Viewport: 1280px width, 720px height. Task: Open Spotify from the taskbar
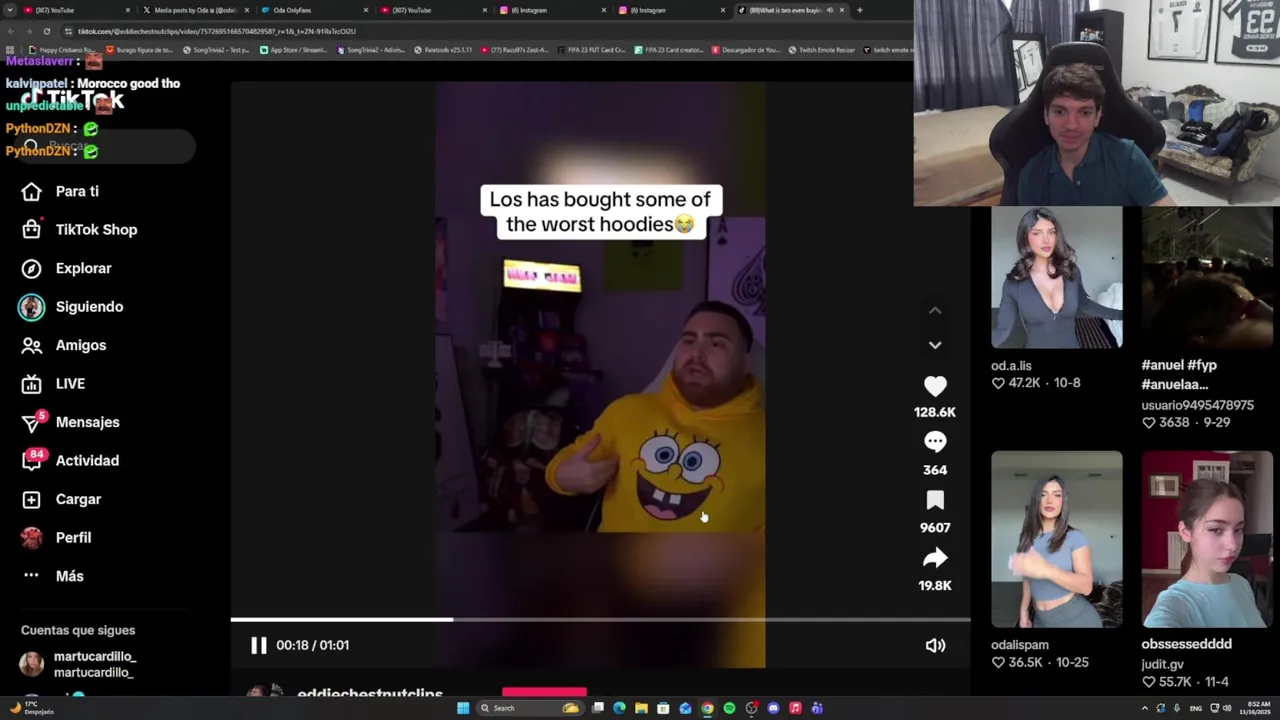(729, 708)
